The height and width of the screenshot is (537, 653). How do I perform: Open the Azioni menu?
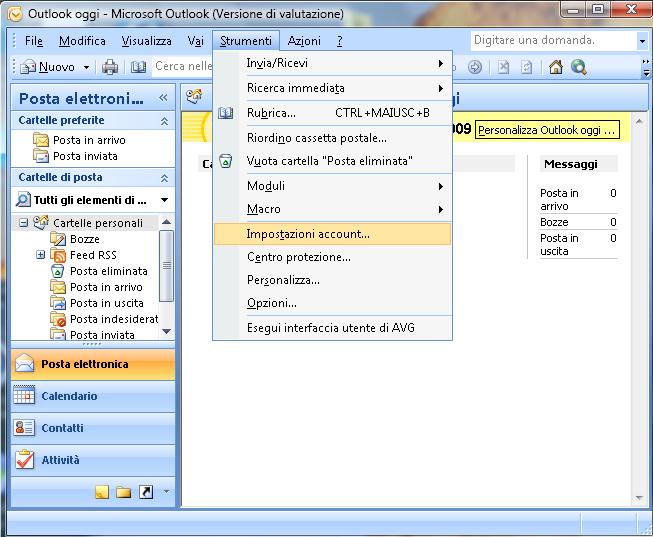[304, 41]
